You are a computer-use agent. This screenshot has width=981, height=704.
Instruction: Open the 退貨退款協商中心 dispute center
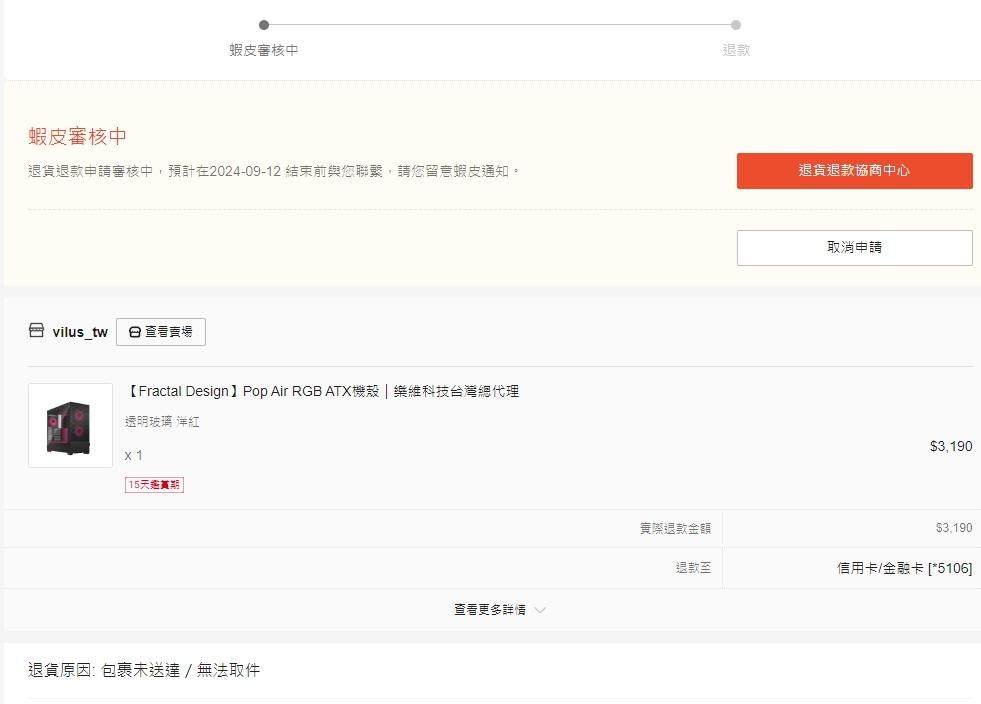click(854, 171)
